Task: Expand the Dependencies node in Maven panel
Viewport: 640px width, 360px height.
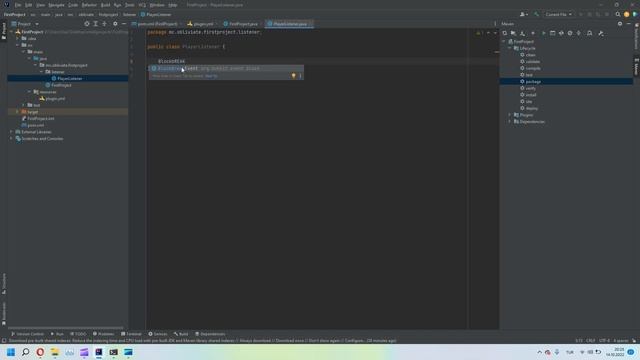Action: [510, 122]
